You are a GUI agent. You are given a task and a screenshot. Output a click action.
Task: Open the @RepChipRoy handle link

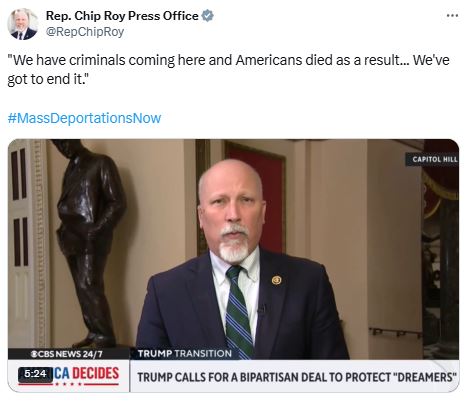[x=85, y=32]
